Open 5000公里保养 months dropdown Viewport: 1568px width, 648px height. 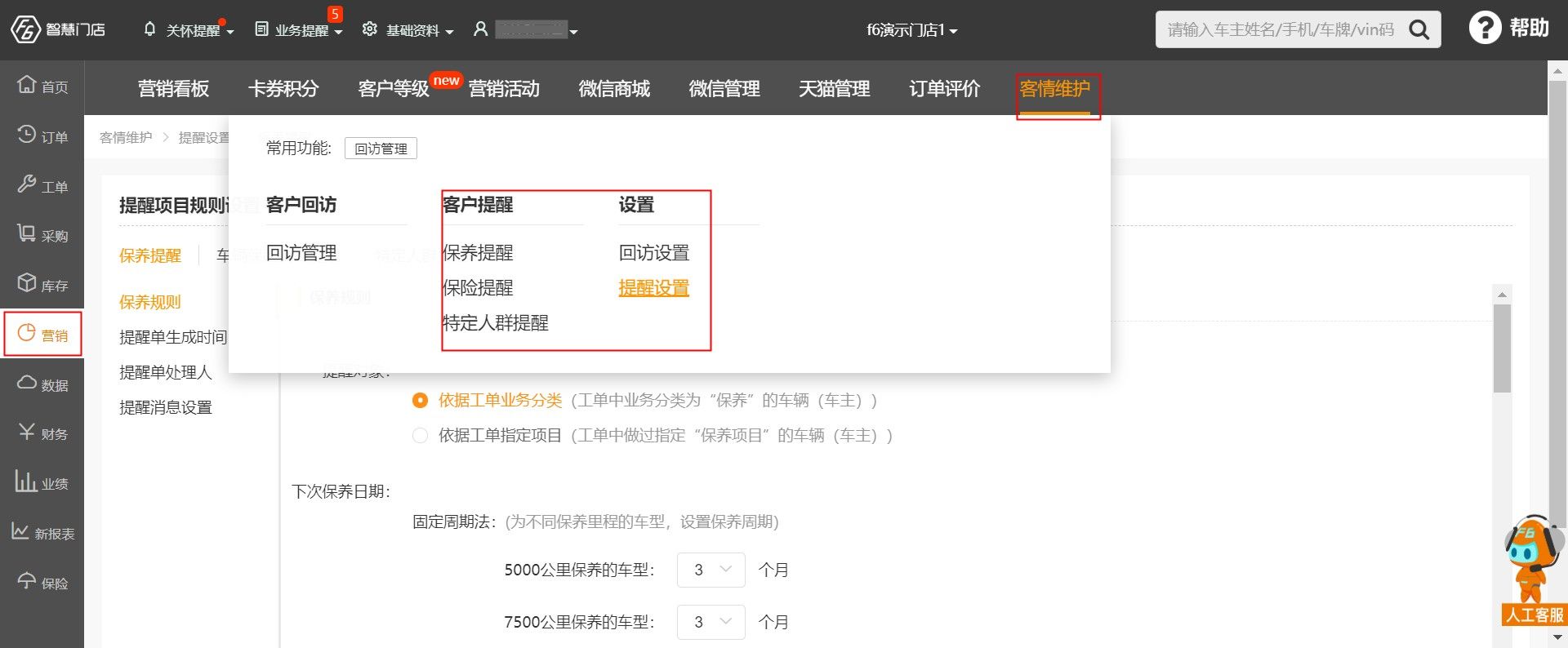pos(710,570)
